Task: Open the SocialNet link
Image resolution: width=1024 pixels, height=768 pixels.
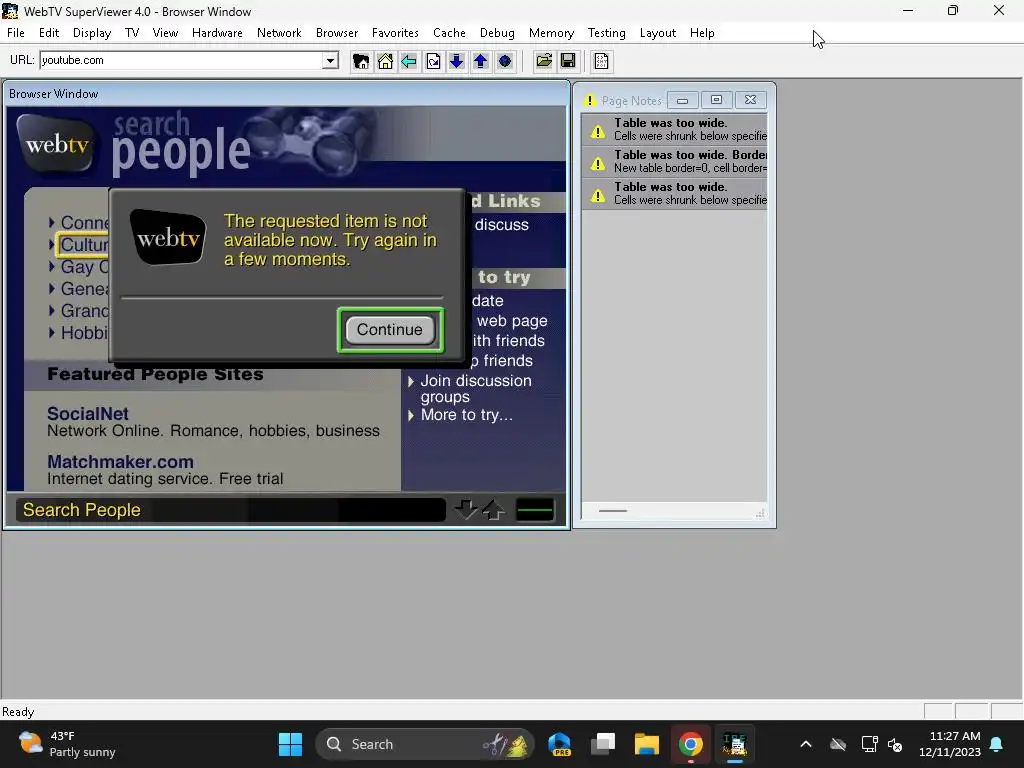Action: 88,413
